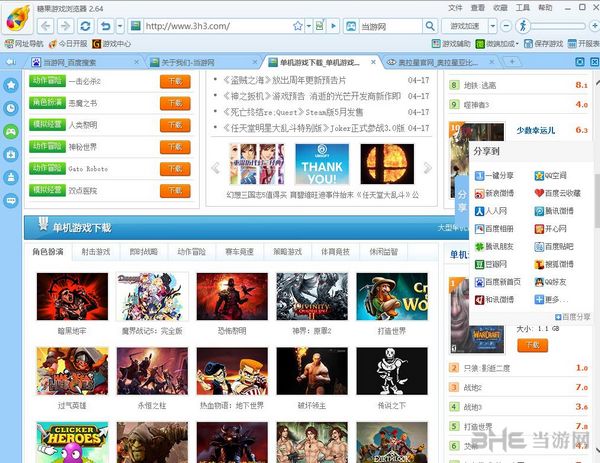Select the 即时战略 category tab

tap(144, 252)
